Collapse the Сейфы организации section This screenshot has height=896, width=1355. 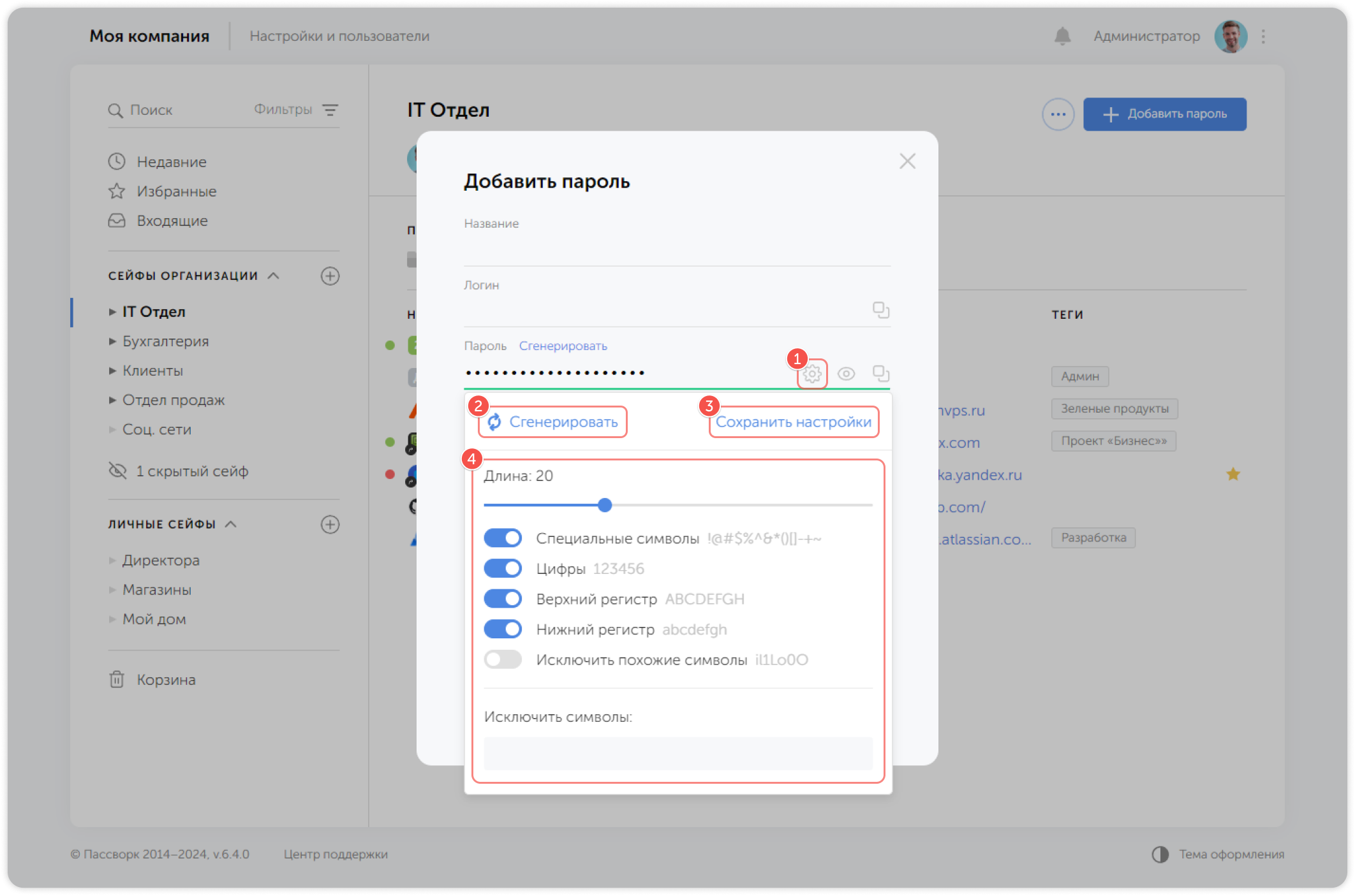pyautogui.click(x=274, y=275)
